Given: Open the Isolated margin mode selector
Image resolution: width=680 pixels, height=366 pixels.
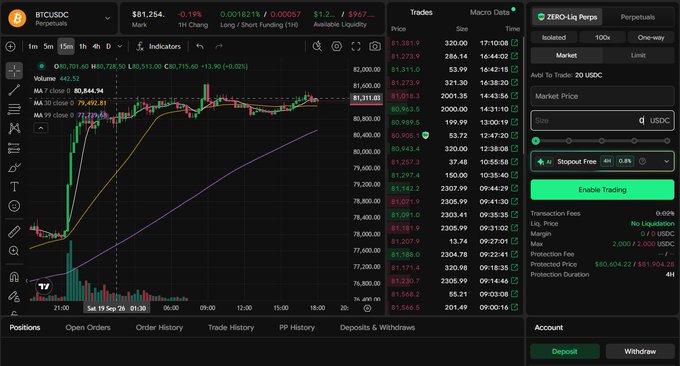Looking at the screenshot, I should click(554, 38).
